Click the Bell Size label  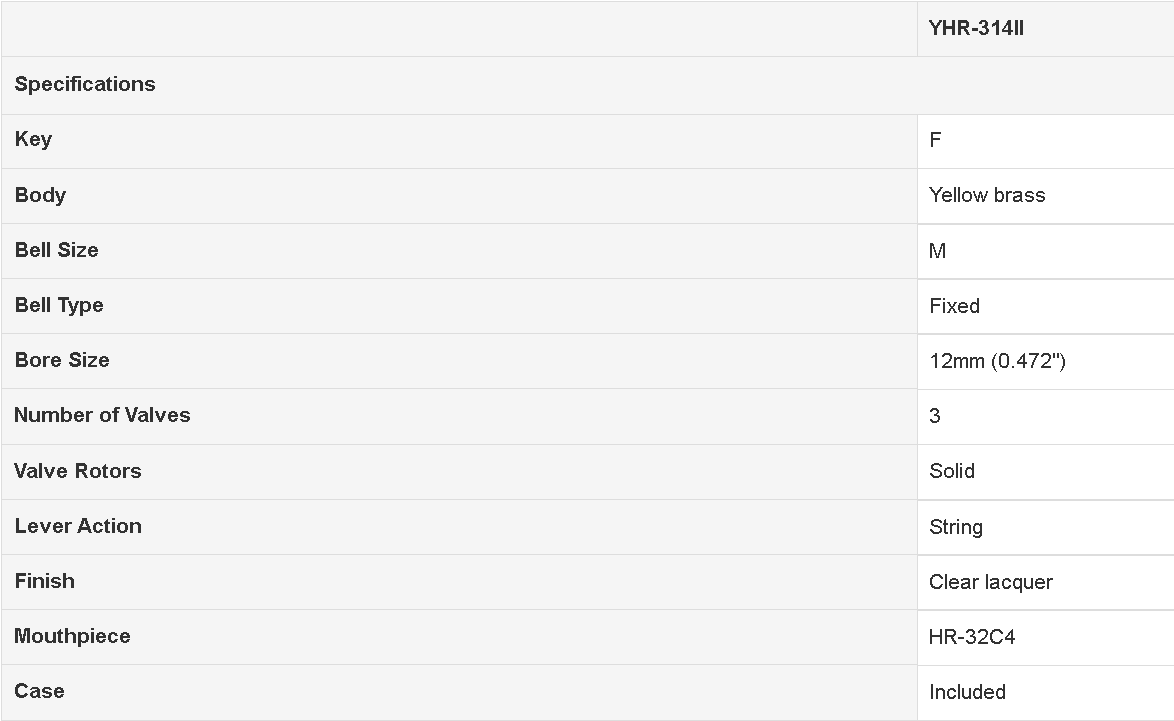(x=56, y=250)
